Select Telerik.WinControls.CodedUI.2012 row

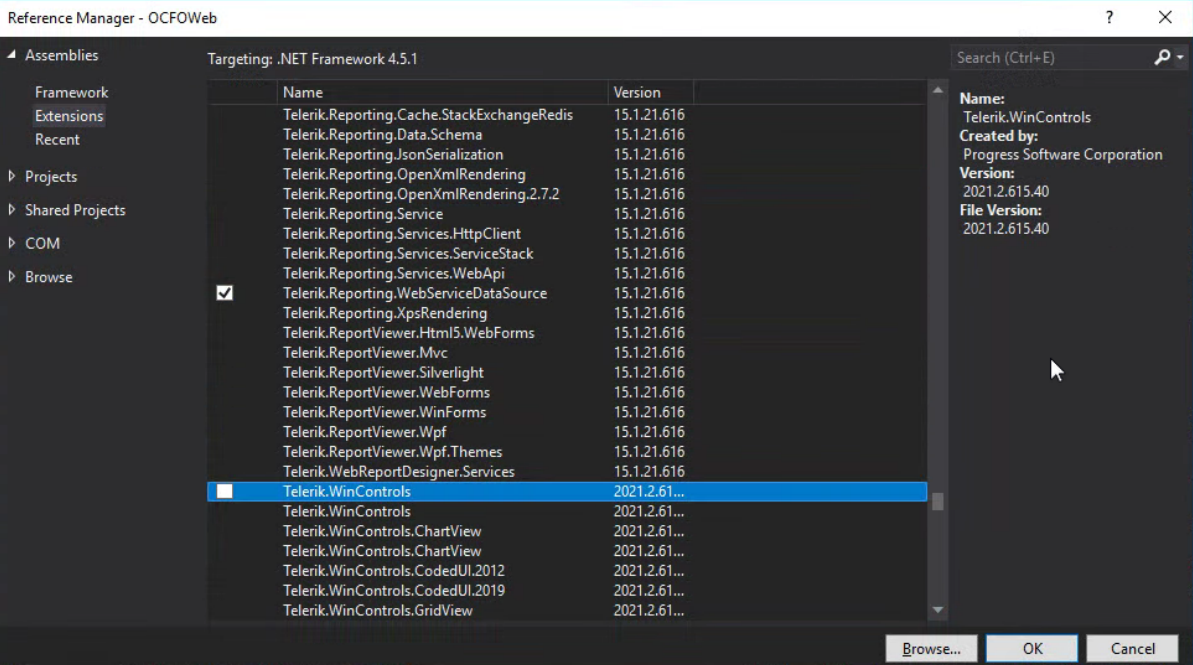567,571
